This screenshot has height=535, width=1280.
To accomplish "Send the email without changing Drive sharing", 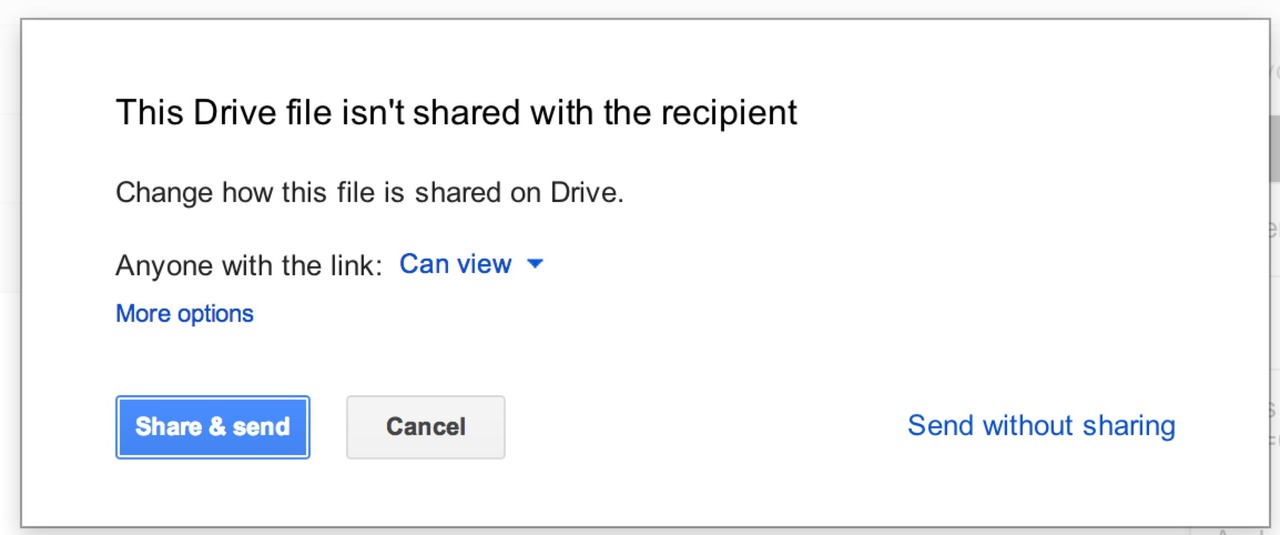I will pyautogui.click(x=1041, y=426).
